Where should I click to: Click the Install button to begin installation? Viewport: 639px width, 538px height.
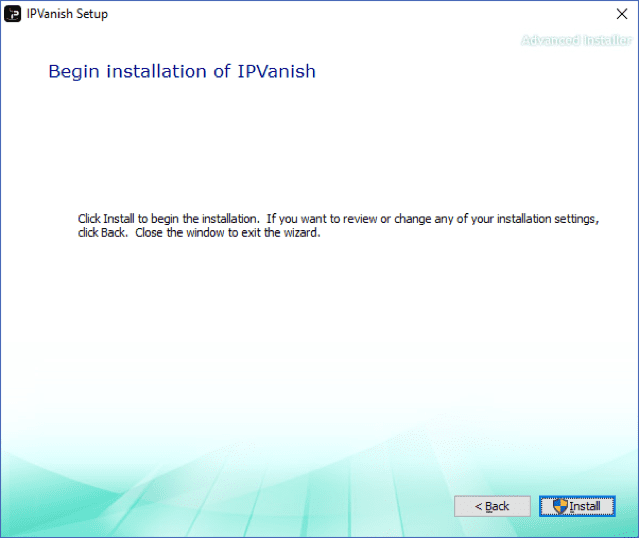click(x=577, y=506)
